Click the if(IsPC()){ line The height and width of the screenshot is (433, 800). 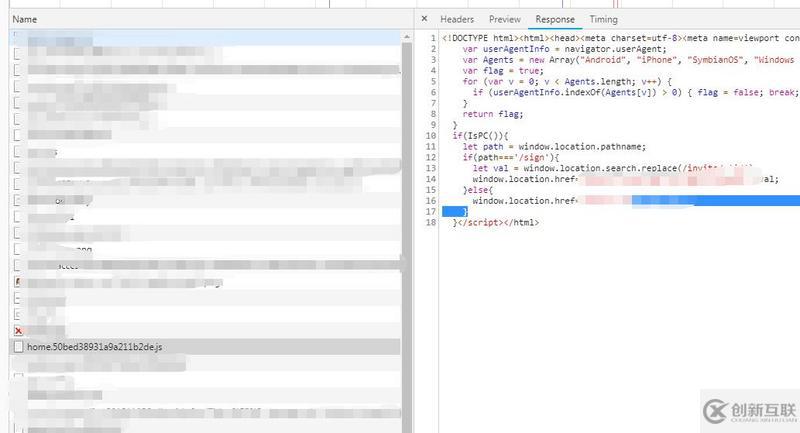[480, 136]
